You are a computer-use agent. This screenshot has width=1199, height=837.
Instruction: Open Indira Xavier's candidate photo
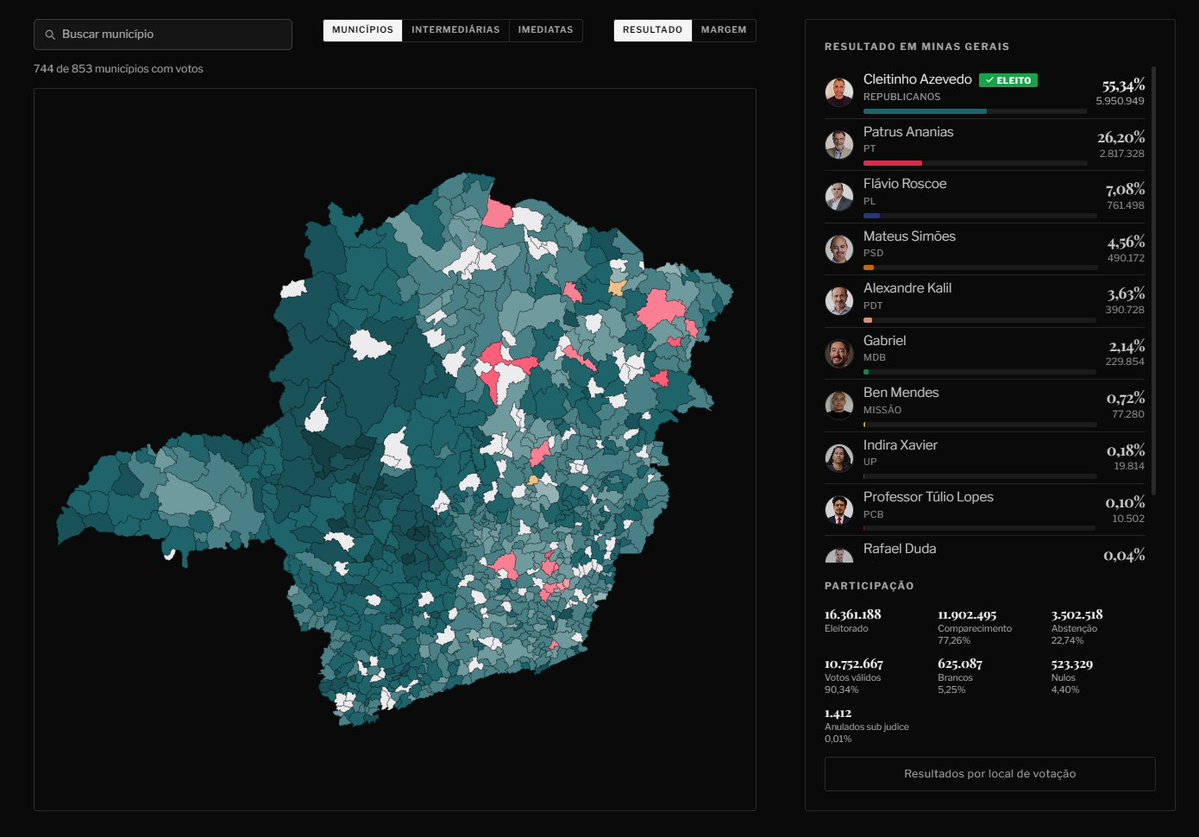(839, 458)
